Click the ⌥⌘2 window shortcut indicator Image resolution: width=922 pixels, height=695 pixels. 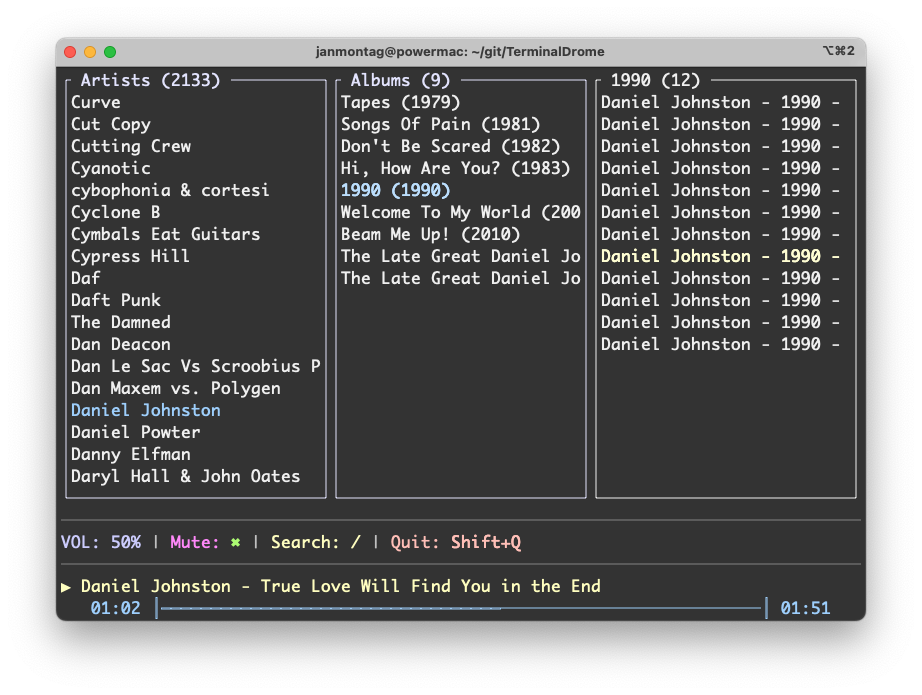[x=839, y=51]
